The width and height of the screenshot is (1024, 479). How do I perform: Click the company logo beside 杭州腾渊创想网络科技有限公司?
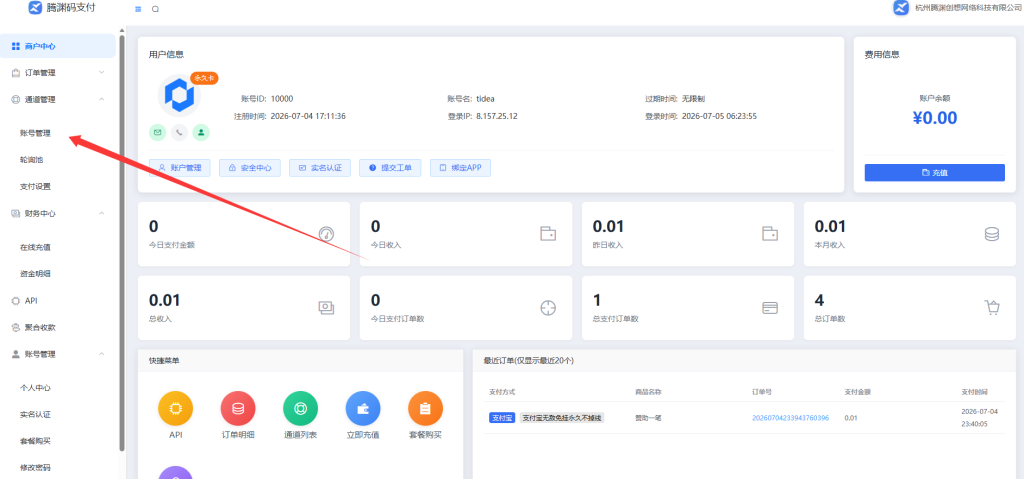(901, 8)
